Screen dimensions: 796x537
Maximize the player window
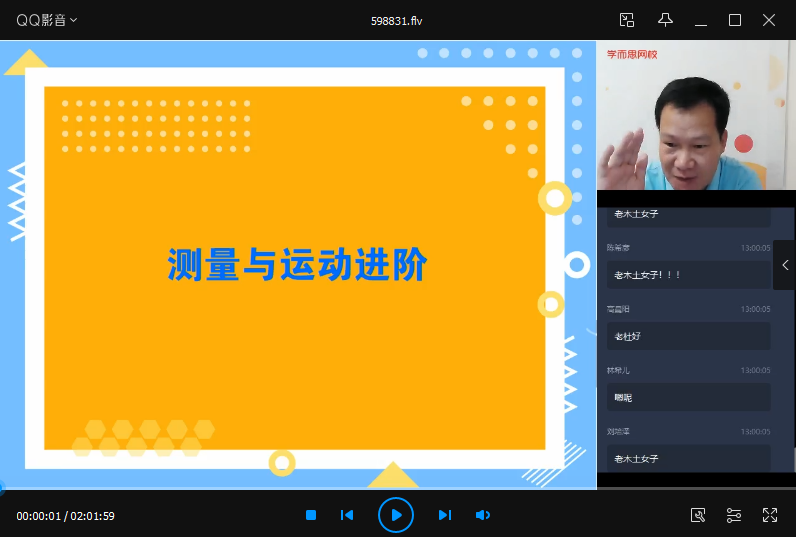735,20
